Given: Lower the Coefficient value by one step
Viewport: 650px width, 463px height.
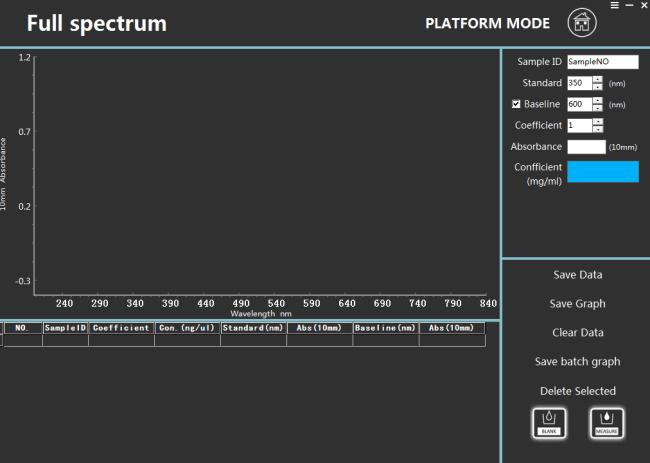Looking at the screenshot, I should point(598,129).
